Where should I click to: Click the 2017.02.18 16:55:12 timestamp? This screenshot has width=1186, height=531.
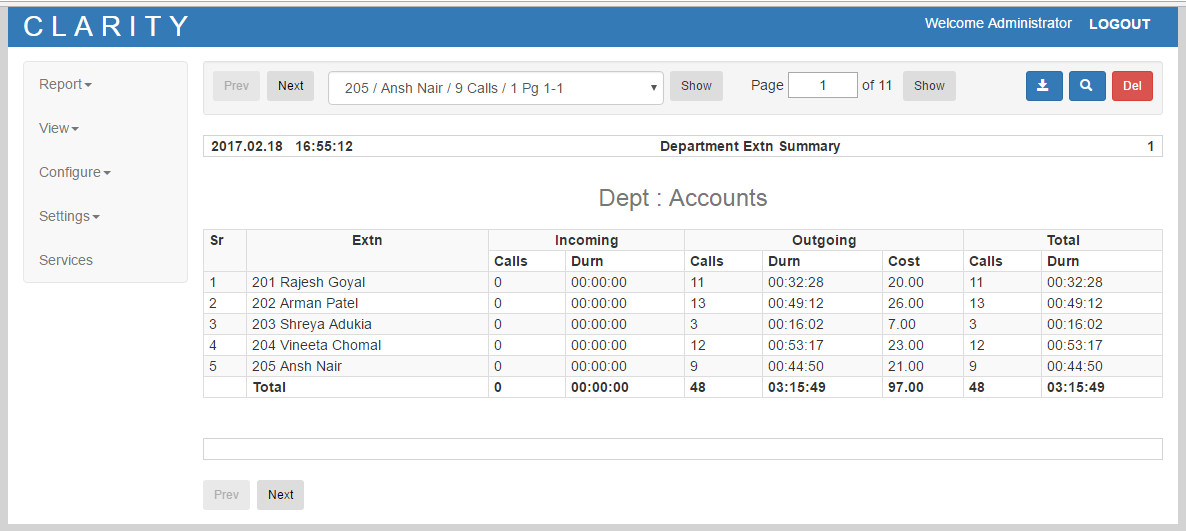tap(282, 146)
